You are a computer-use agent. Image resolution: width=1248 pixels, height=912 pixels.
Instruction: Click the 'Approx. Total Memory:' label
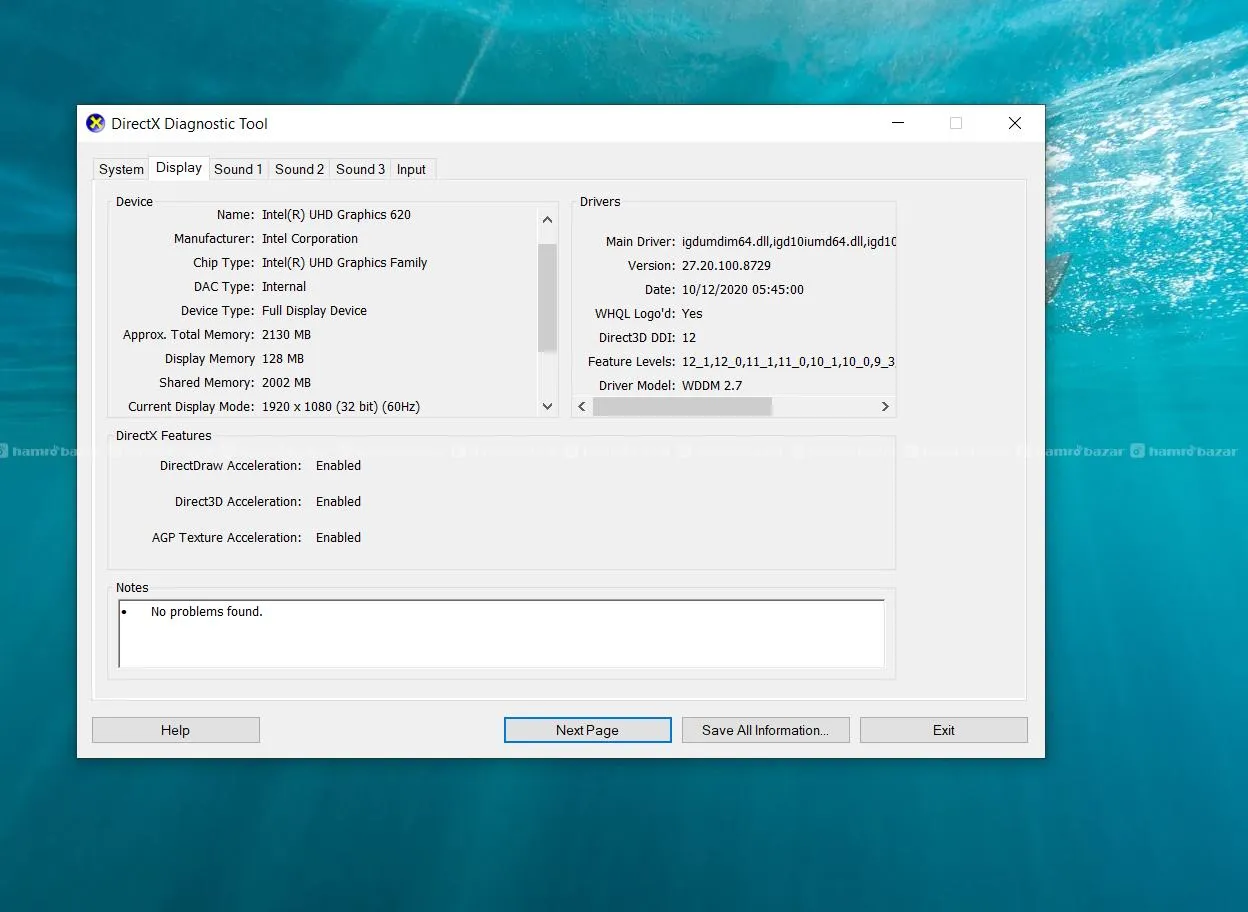point(189,334)
